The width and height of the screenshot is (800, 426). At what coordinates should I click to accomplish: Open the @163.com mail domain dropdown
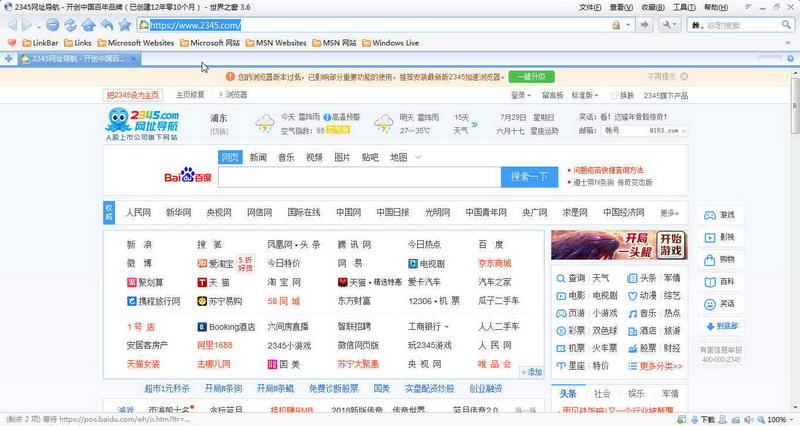pos(668,131)
